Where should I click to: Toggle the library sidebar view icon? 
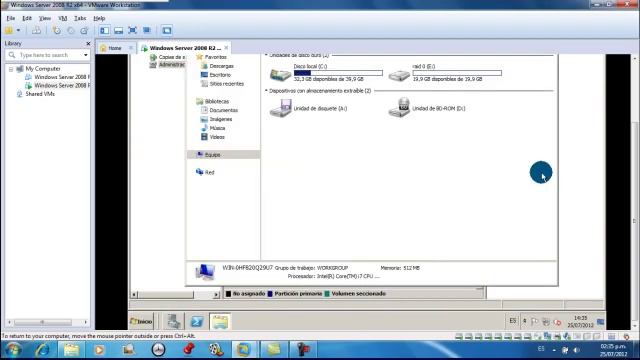[x=104, y=31]
